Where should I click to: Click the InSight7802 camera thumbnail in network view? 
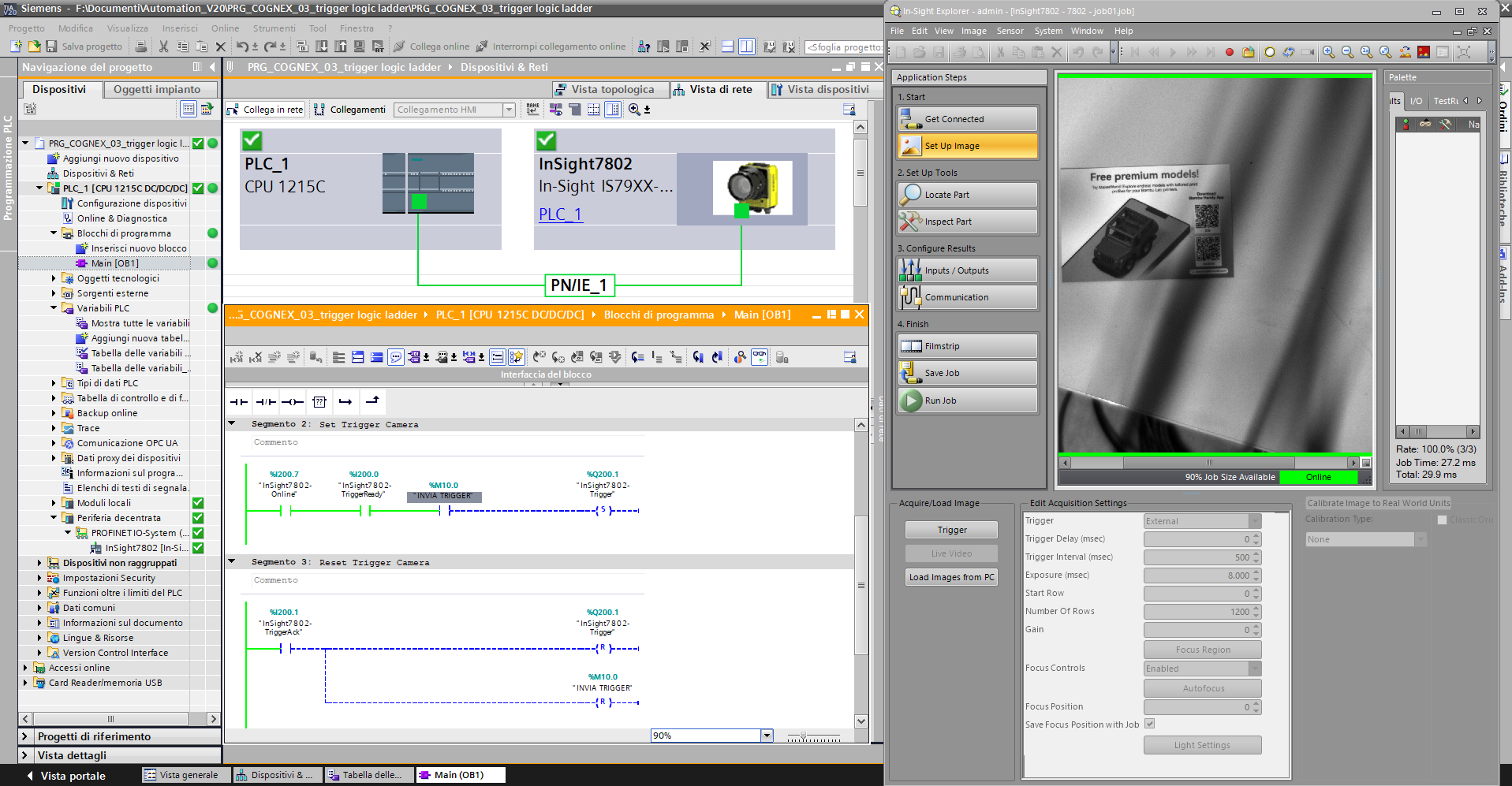[752, 188]
